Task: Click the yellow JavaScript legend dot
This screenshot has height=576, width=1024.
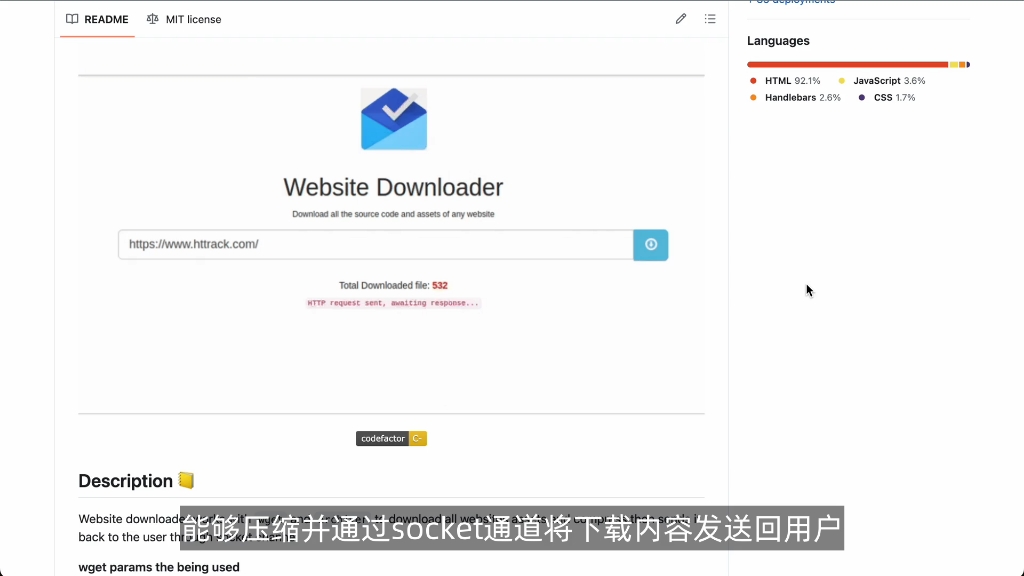Action: pos(843,80)
